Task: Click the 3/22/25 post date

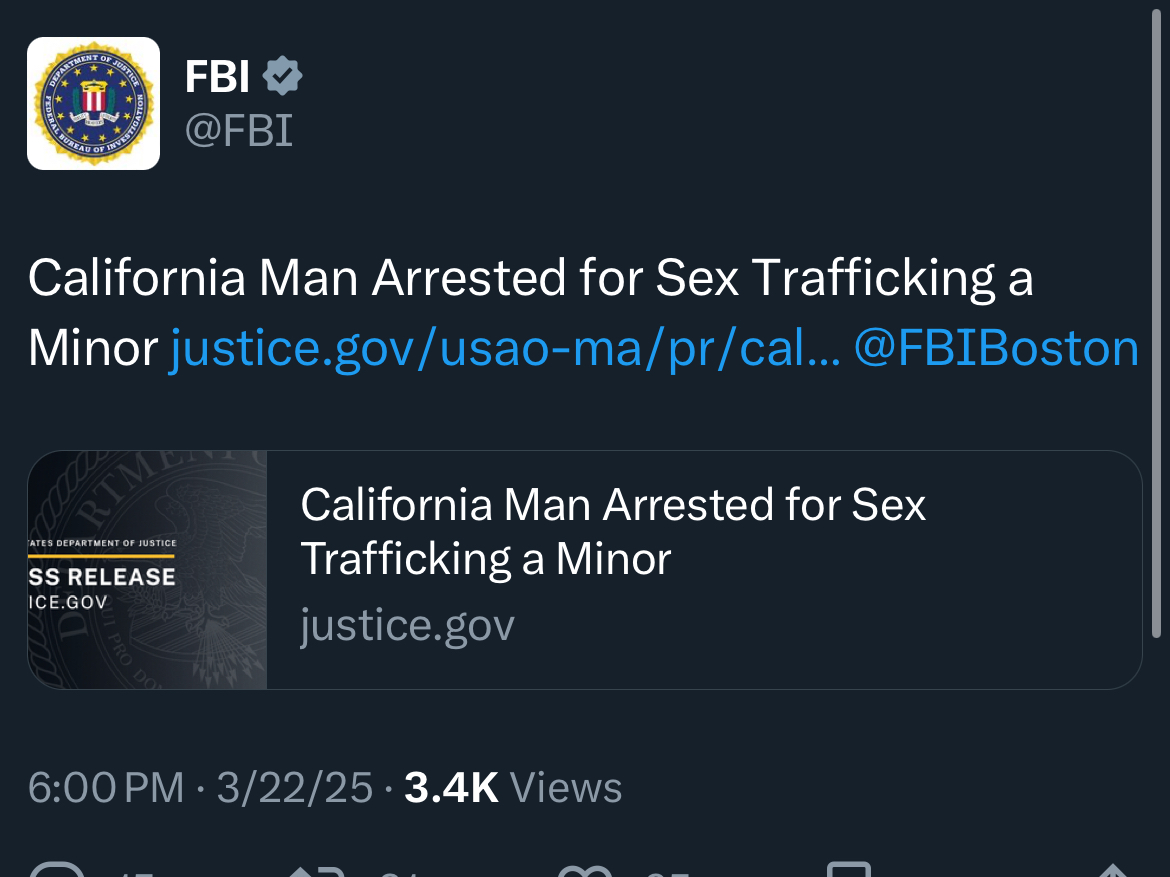Action: 295,787
